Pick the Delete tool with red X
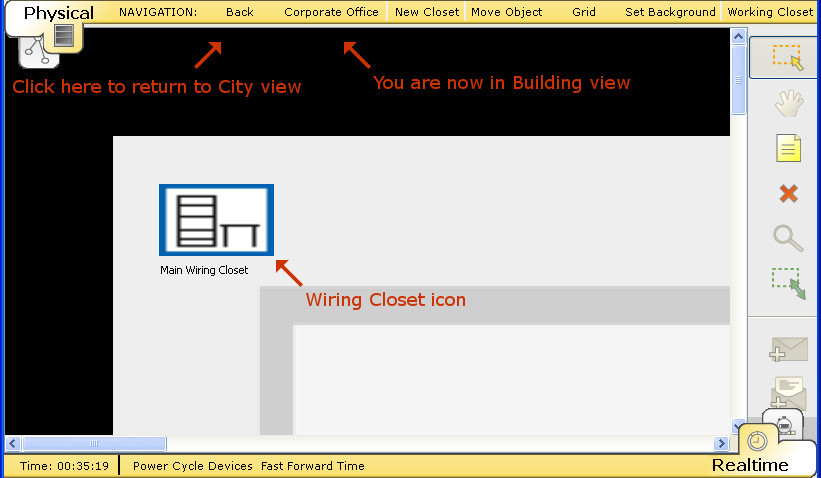Screen dimensions: 821x478 tap(789, 194)
